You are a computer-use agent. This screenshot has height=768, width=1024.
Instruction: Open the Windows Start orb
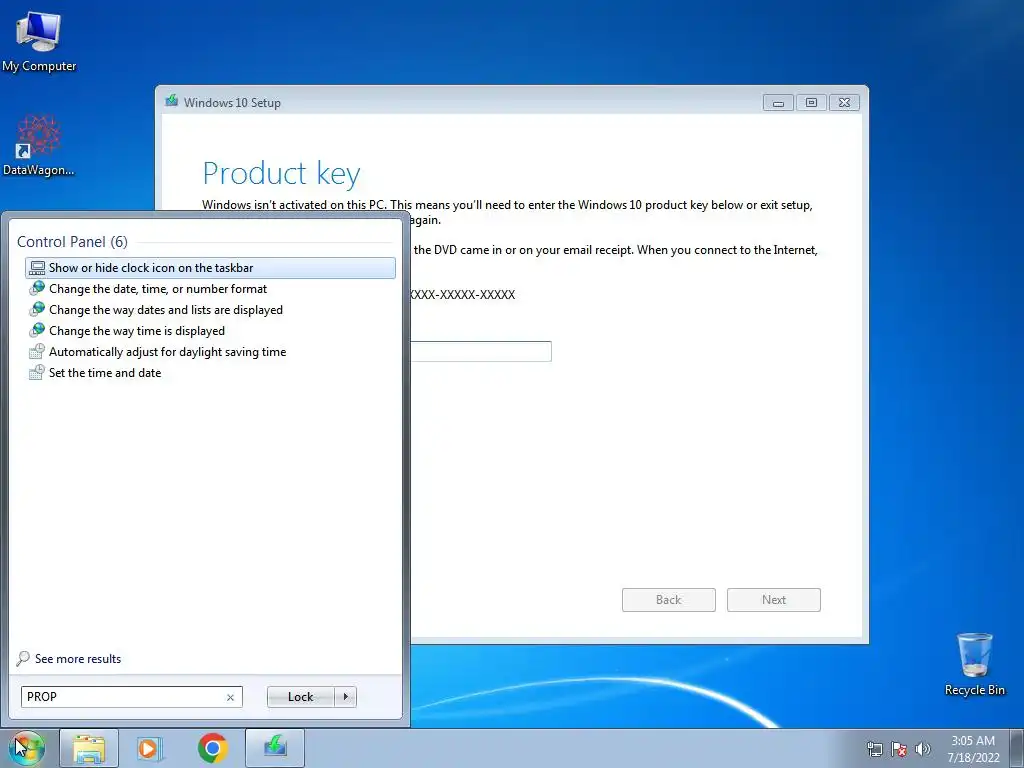point(27,748)
